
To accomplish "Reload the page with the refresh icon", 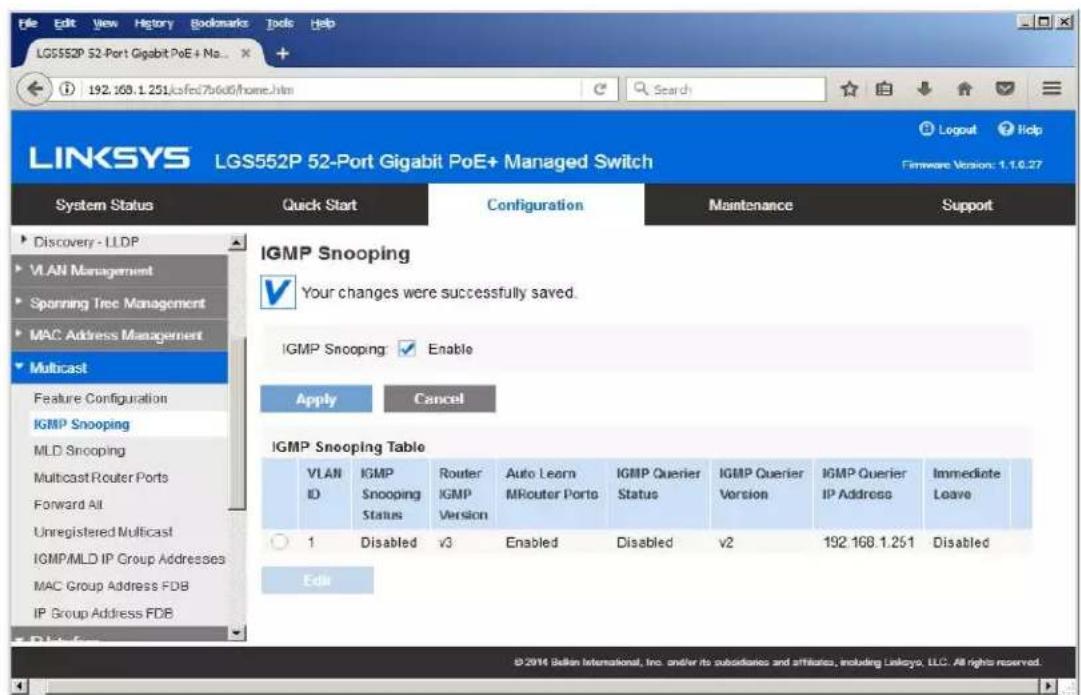I will coord(600,90).
